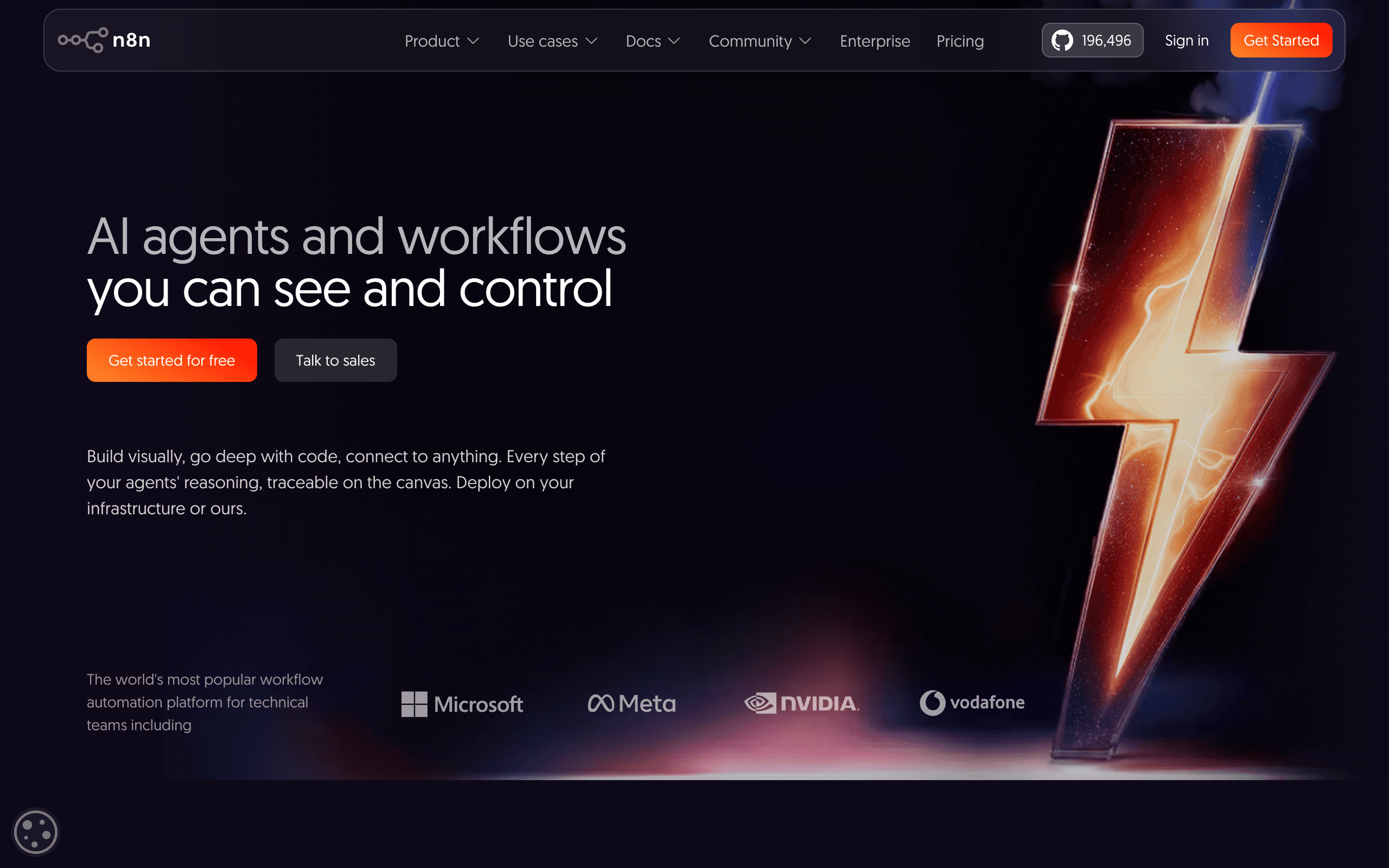The height and width of the screenshot is (868, 1389).
Task: Expand the Community chevron
Action: (805, 41)
